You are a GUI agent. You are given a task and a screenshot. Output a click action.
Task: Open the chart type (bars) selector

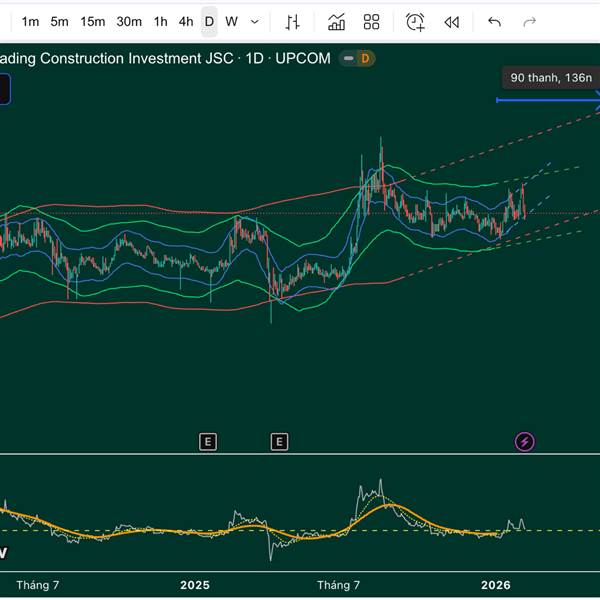click(292, 21)
